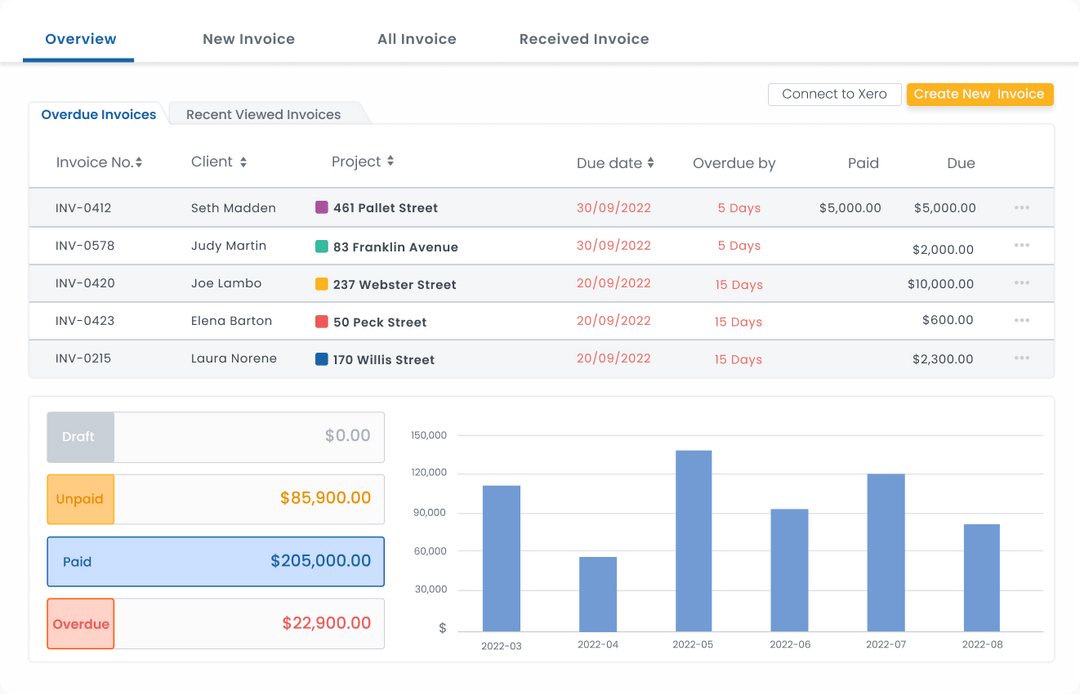The height and width of the screenshot is (694, 1080).
Task: Click the ellipsis icon on Laura Norene's row
Action: point(1022,358)
